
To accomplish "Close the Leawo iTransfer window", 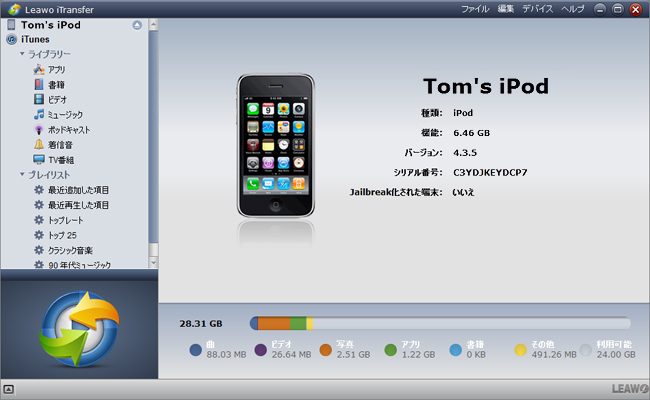I will tap(635, 9).
